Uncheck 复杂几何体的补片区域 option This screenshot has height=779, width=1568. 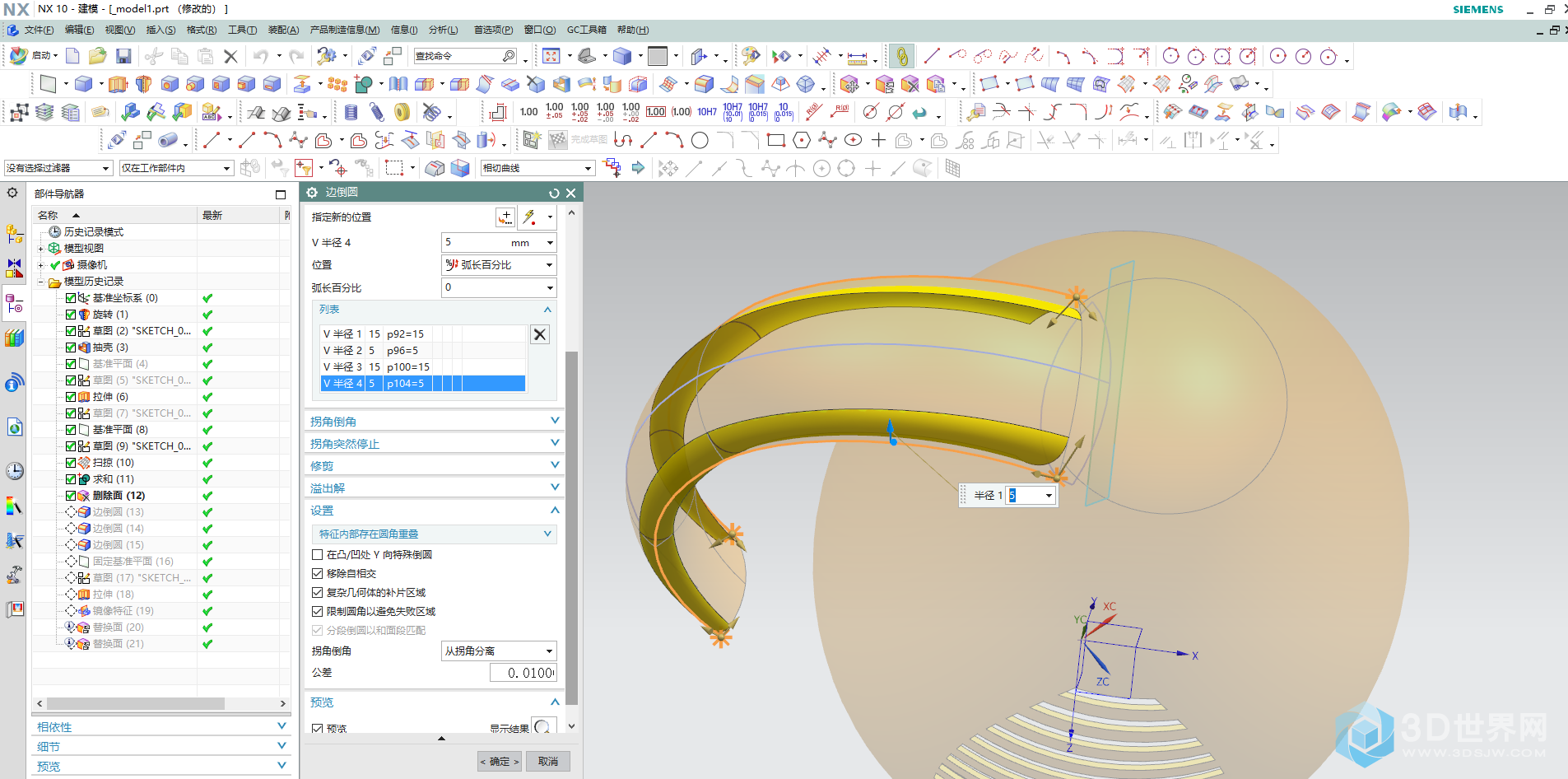318,593
